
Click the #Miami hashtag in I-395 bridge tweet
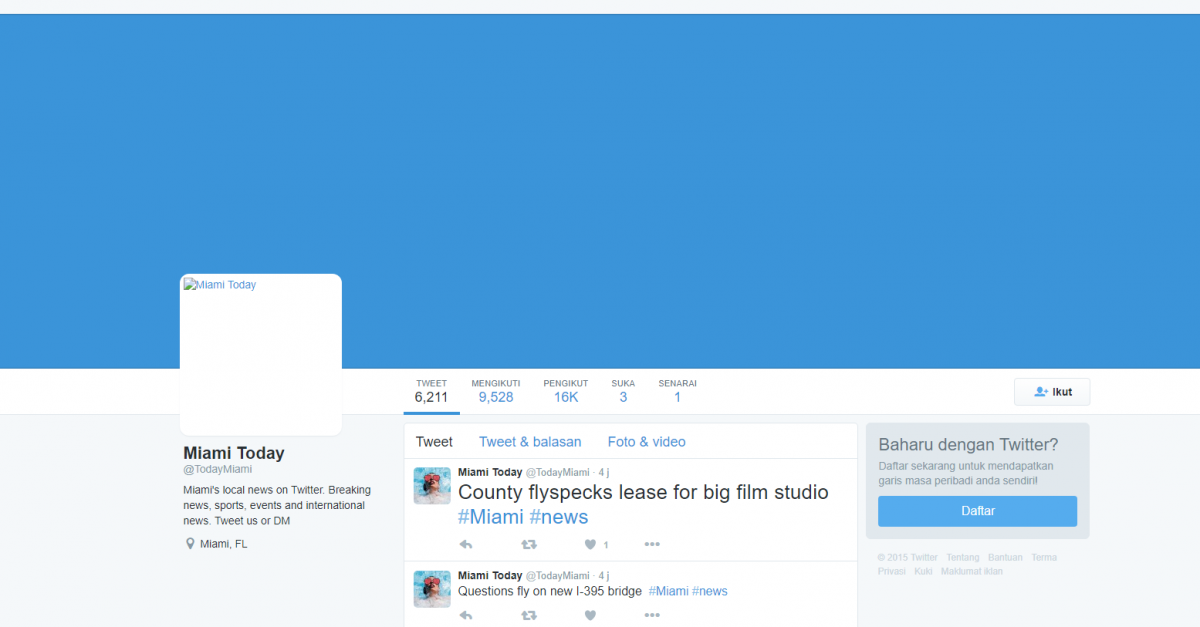pyautogui.click(x=669, y=591)
